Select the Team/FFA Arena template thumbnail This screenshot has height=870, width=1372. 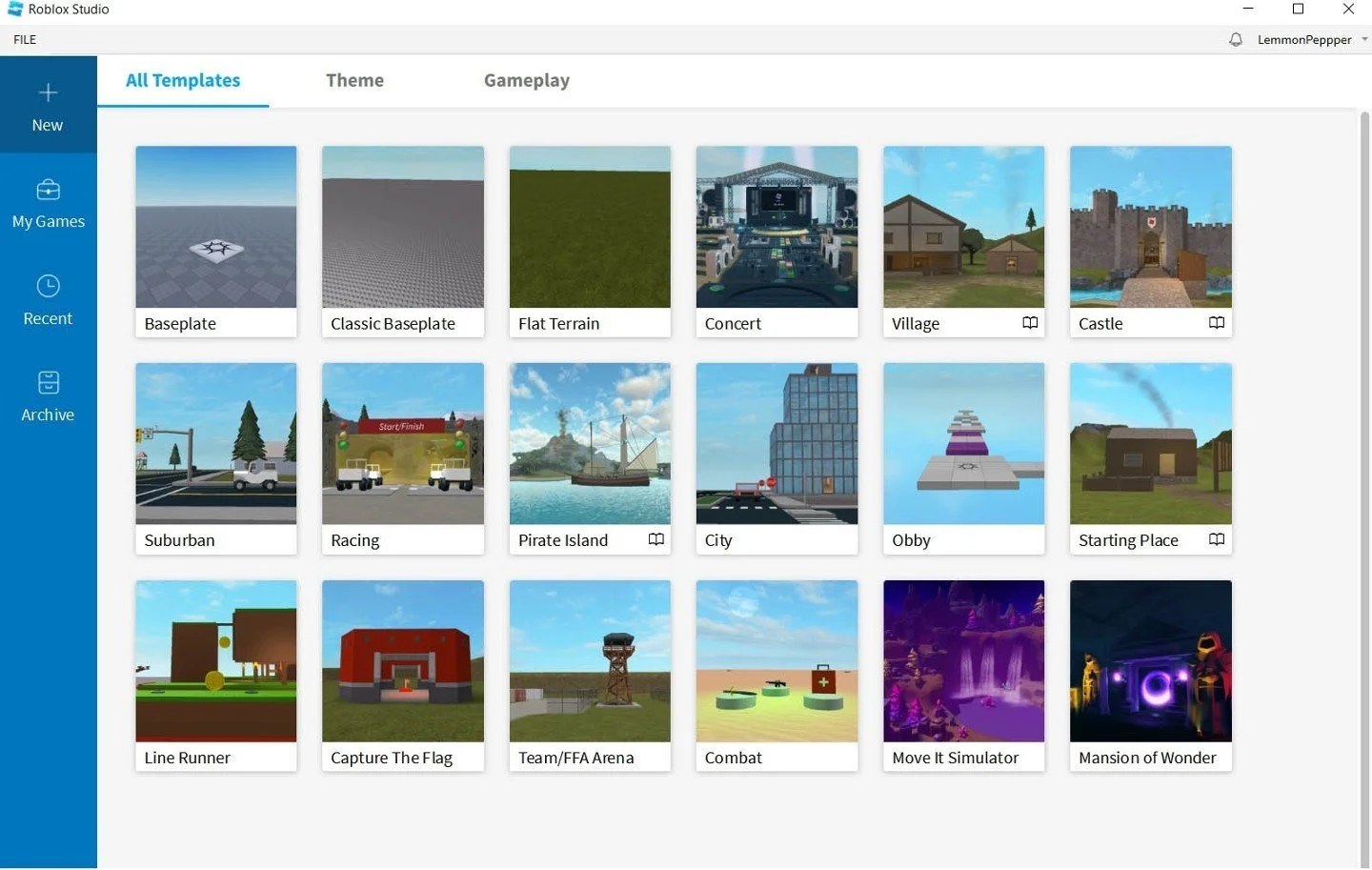pyautogui.click(x=590, y=661)
